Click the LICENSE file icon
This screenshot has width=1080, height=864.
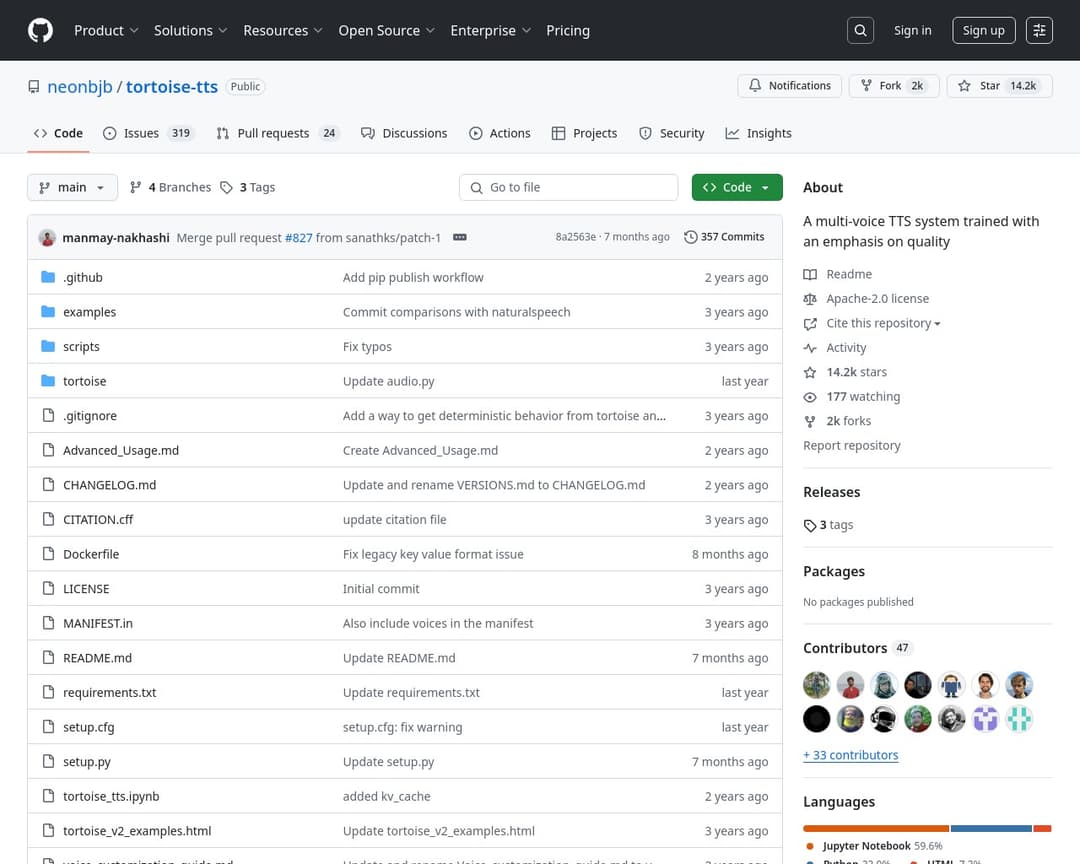(x=48, y=588)
